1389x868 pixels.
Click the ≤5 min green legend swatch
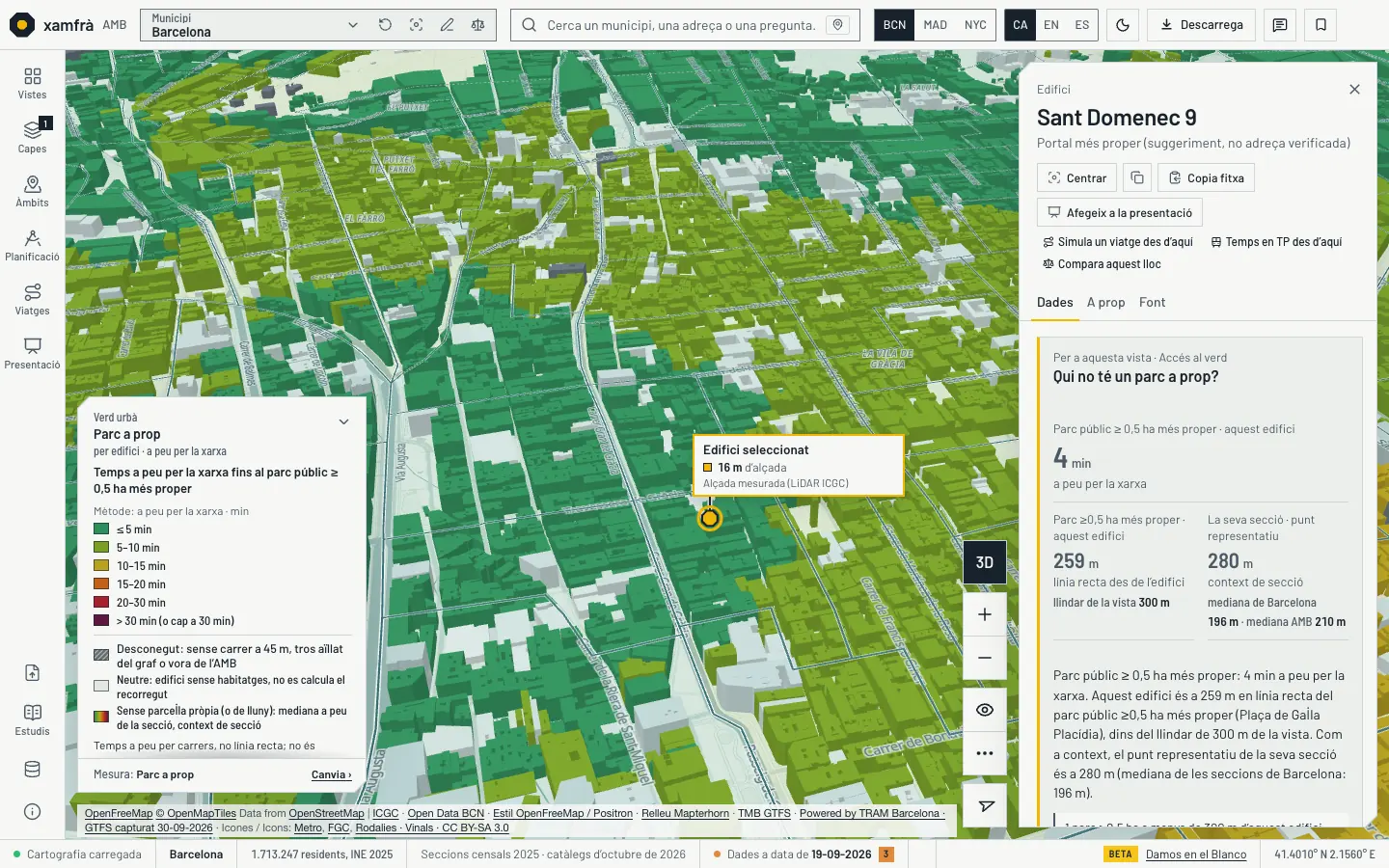pyautogui.click(x=101, y=529)
